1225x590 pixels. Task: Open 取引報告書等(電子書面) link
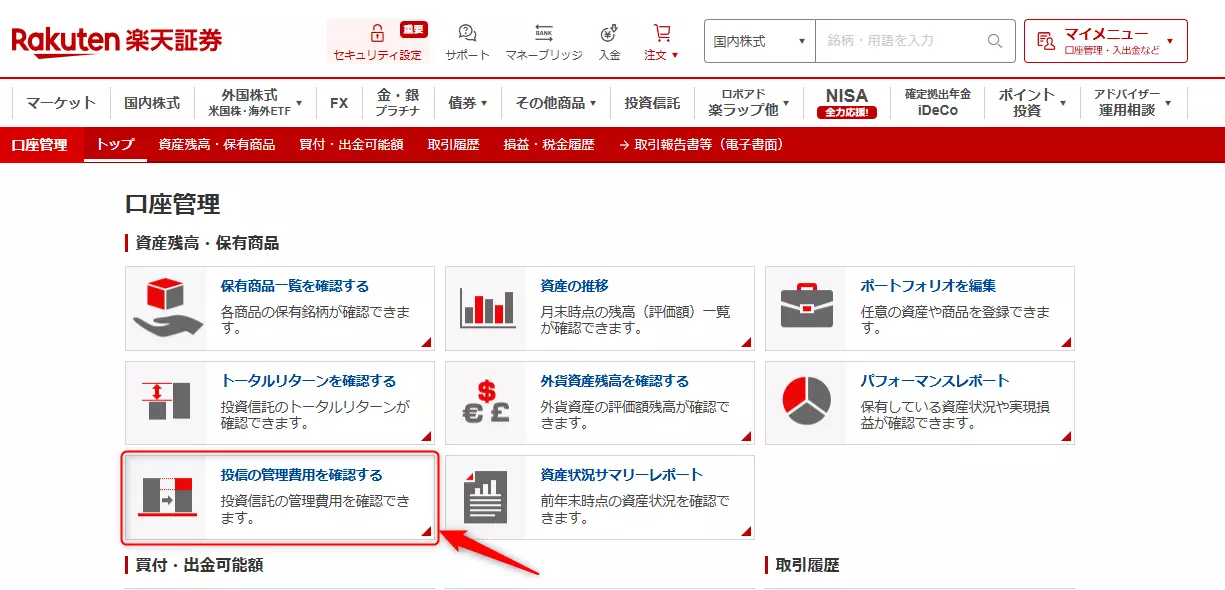pos(702,145)
